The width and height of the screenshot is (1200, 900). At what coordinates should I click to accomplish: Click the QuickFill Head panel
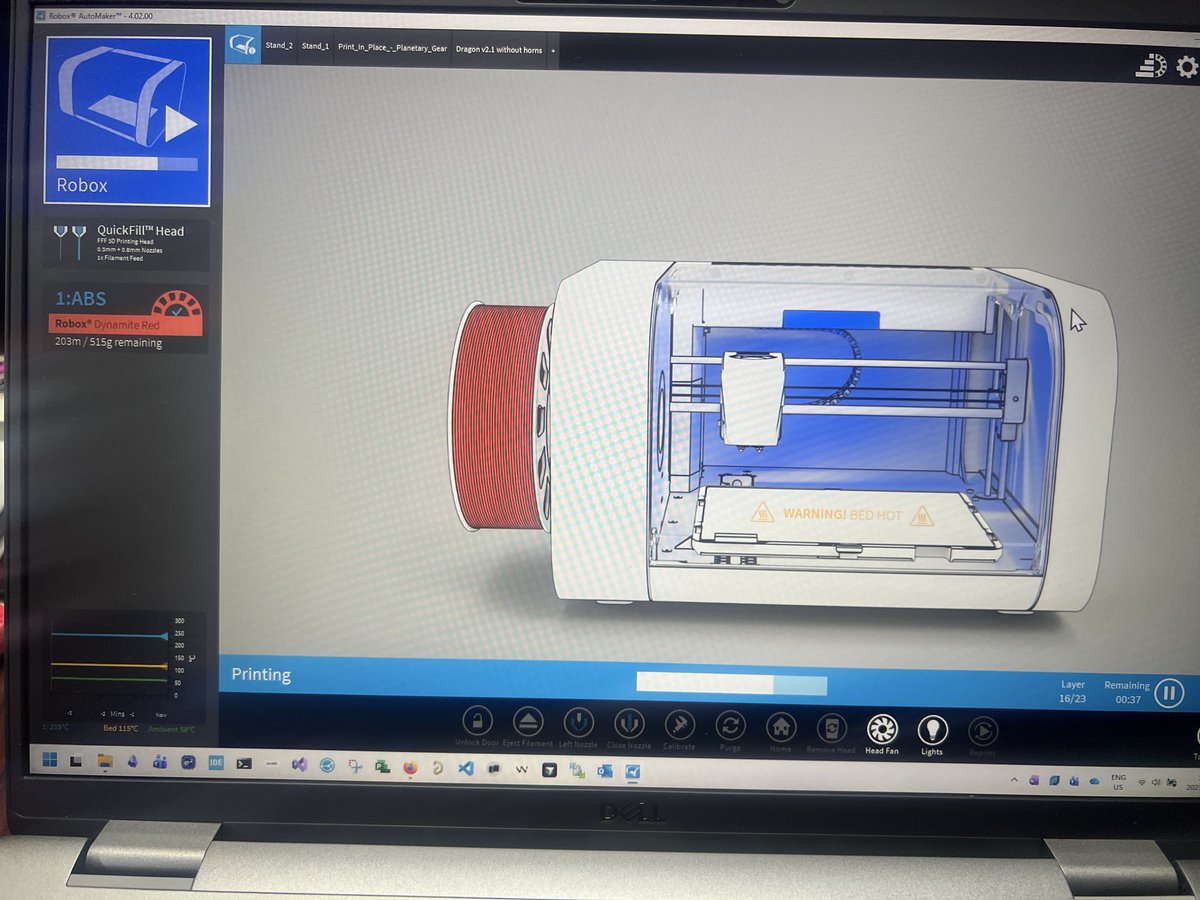(x=127, y=245)
